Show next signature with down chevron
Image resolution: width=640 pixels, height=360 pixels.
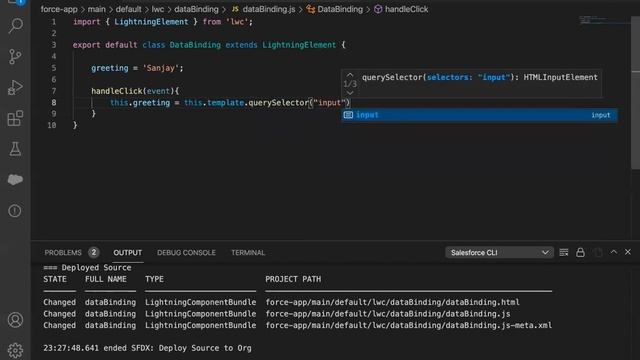(350, 93)
